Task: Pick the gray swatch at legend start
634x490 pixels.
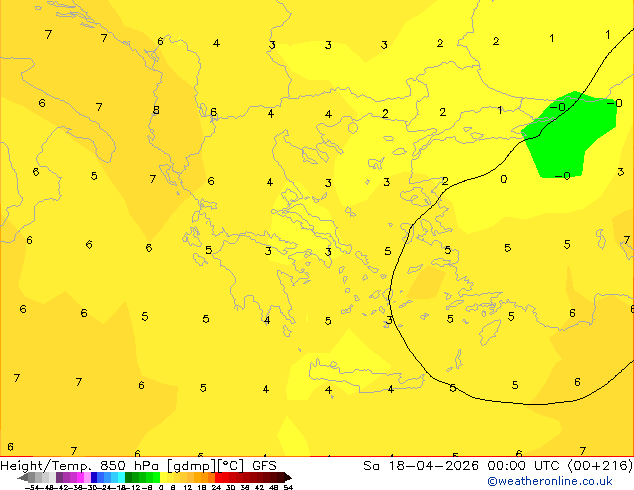Action: pyautogui.click(x=30, y=477)
